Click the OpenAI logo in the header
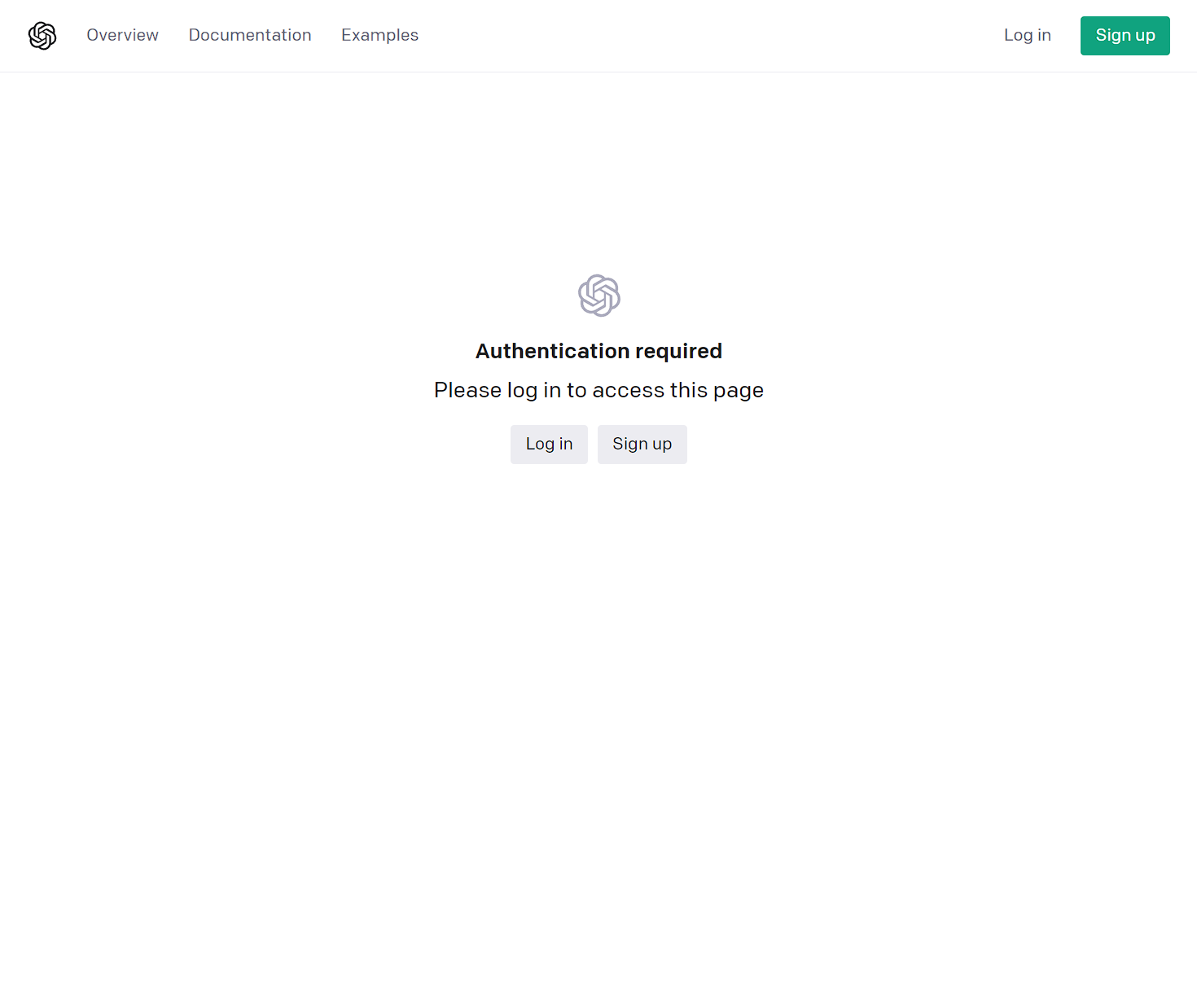 click(42, 36)
